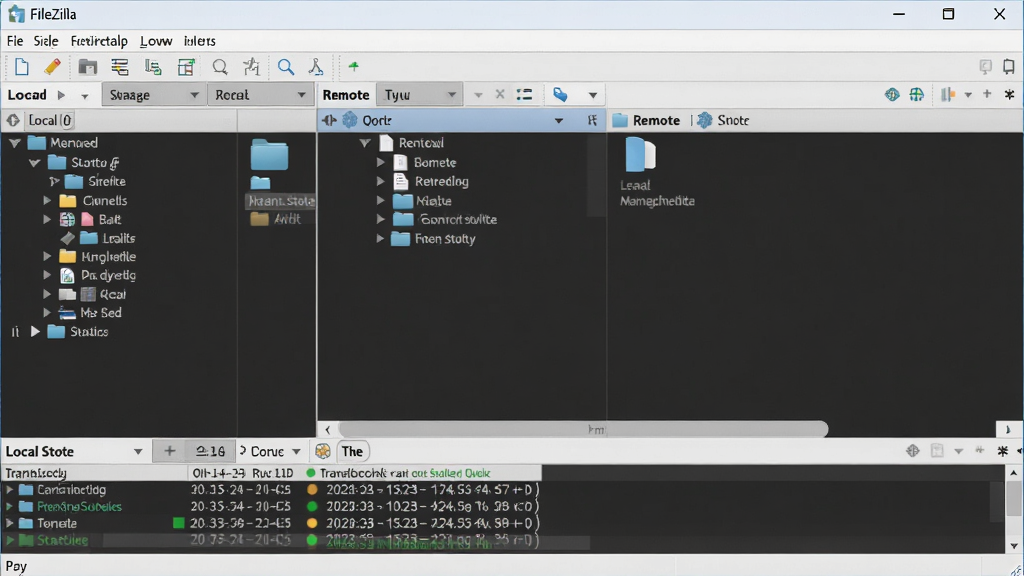
Task: Open the Iulers menu
Action: click(x=199, y=41)
